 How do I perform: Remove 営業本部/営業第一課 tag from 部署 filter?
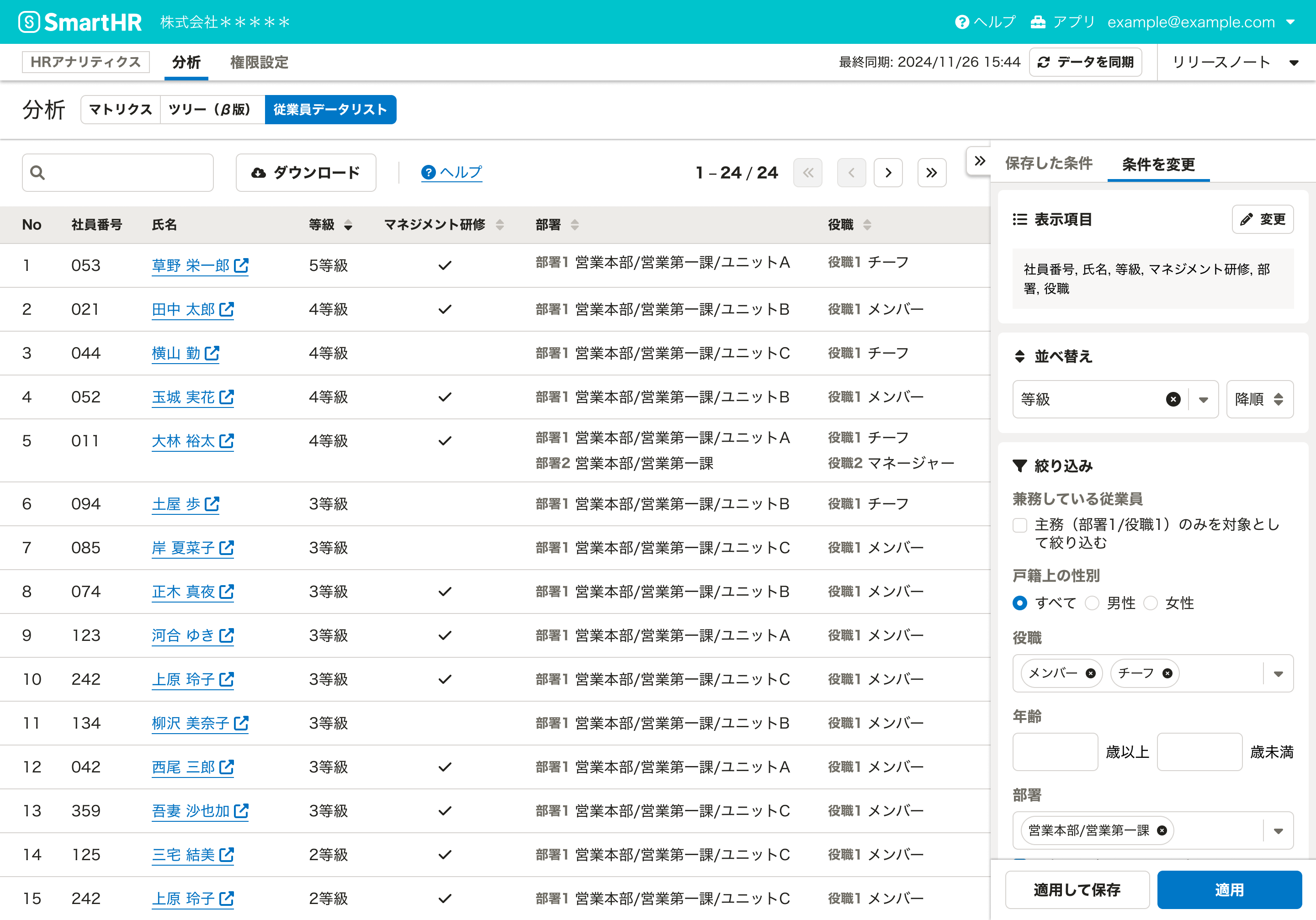pyautogui.click(x=1162, y=830)
